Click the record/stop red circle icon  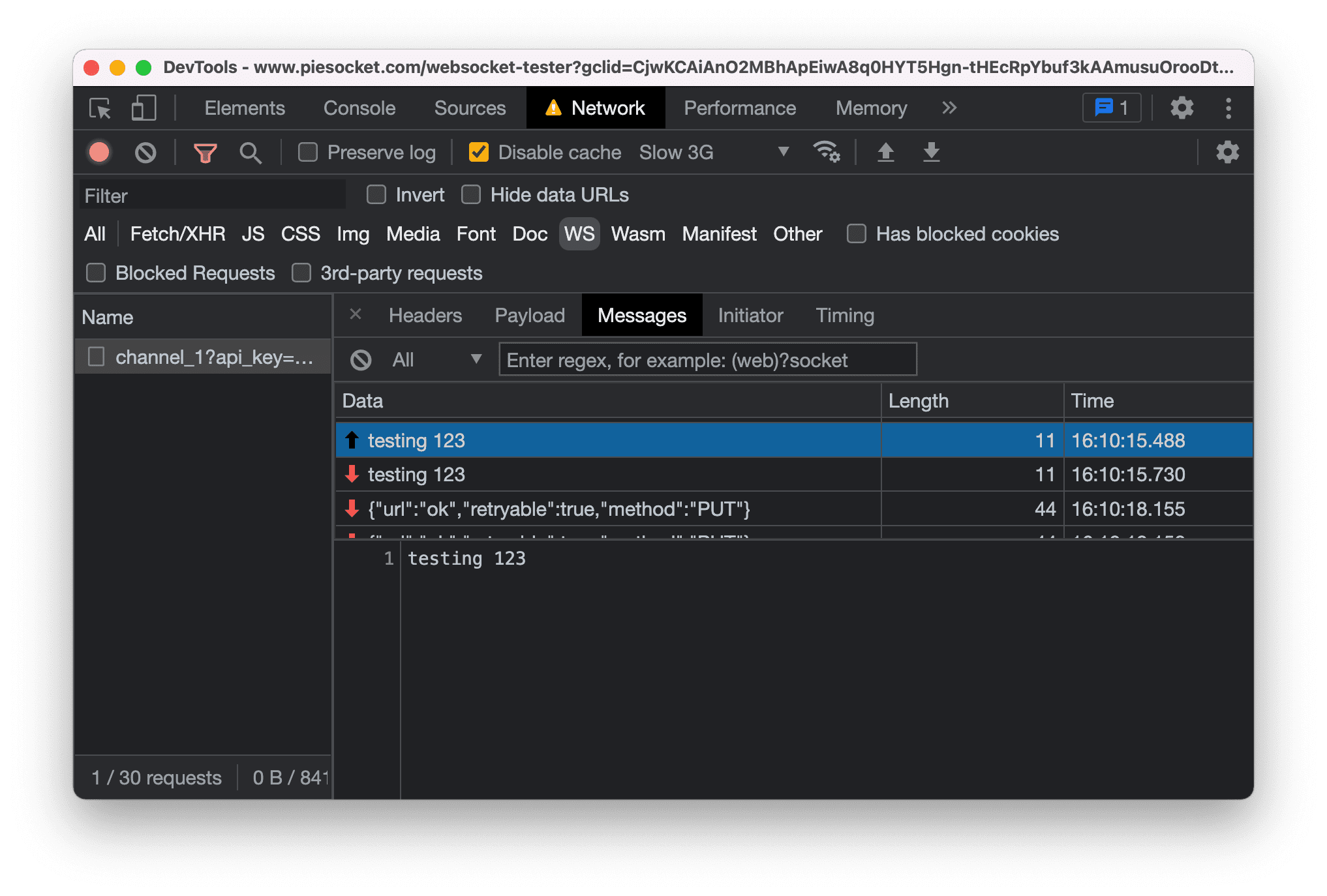pos(101,152)
